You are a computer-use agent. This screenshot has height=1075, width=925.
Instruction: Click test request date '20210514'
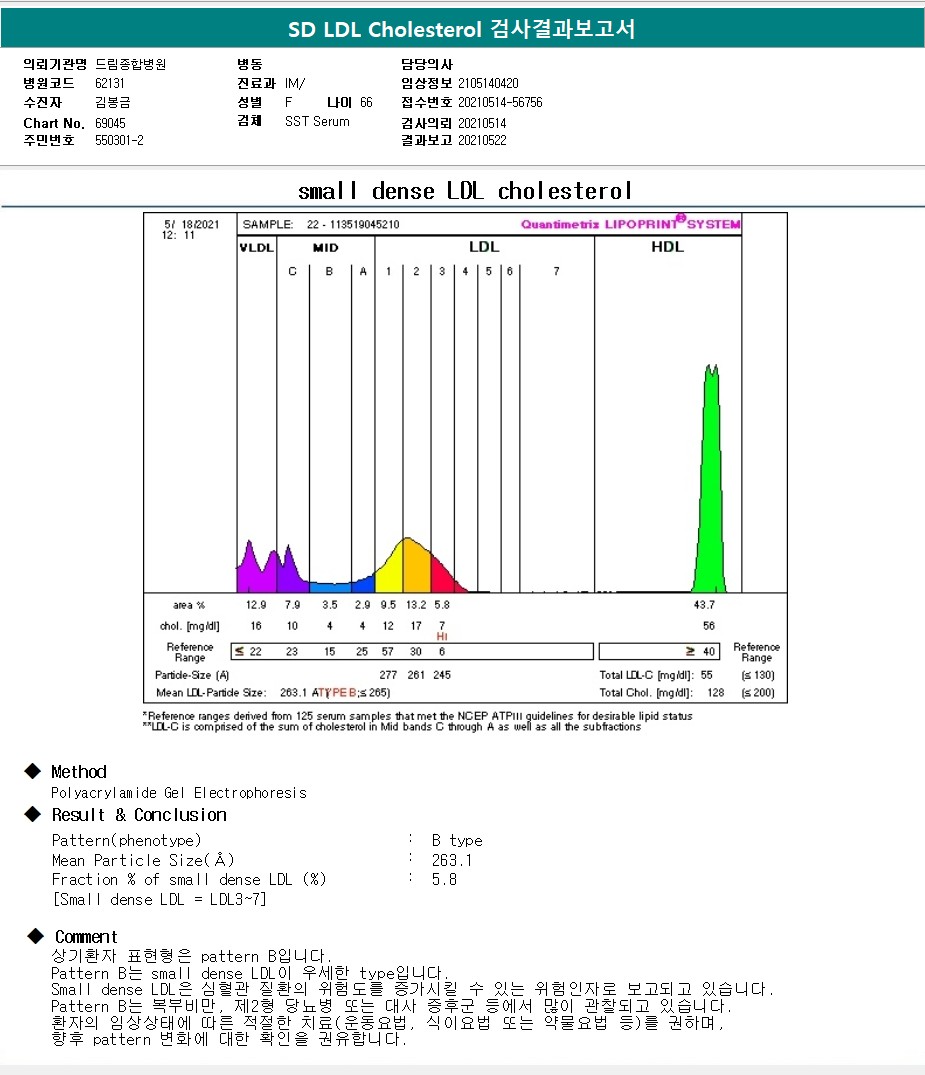(x=482, y=123)
